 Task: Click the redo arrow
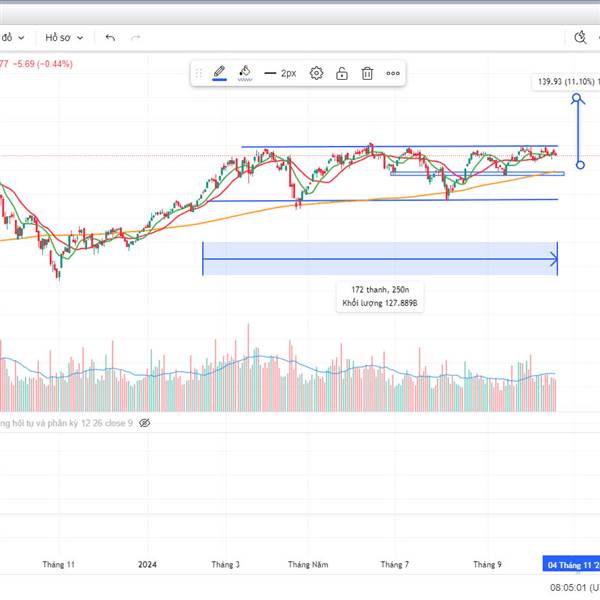click(x=135, y=37)
